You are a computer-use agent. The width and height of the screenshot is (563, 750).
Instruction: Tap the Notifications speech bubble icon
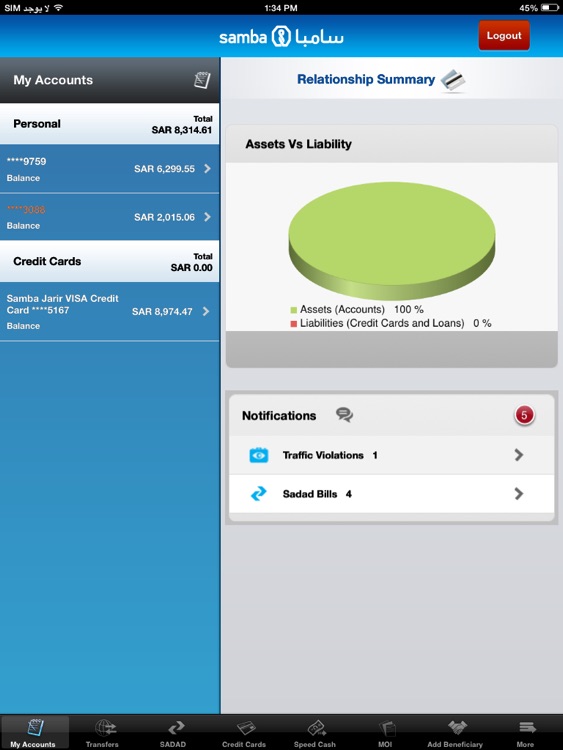(x=344, y=415)
